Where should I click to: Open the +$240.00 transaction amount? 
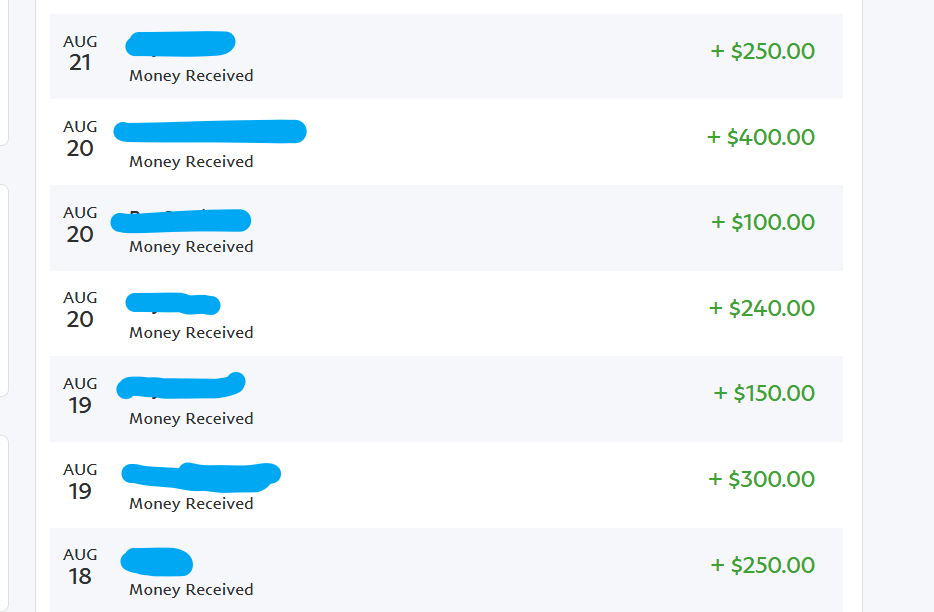click(762, 308)
